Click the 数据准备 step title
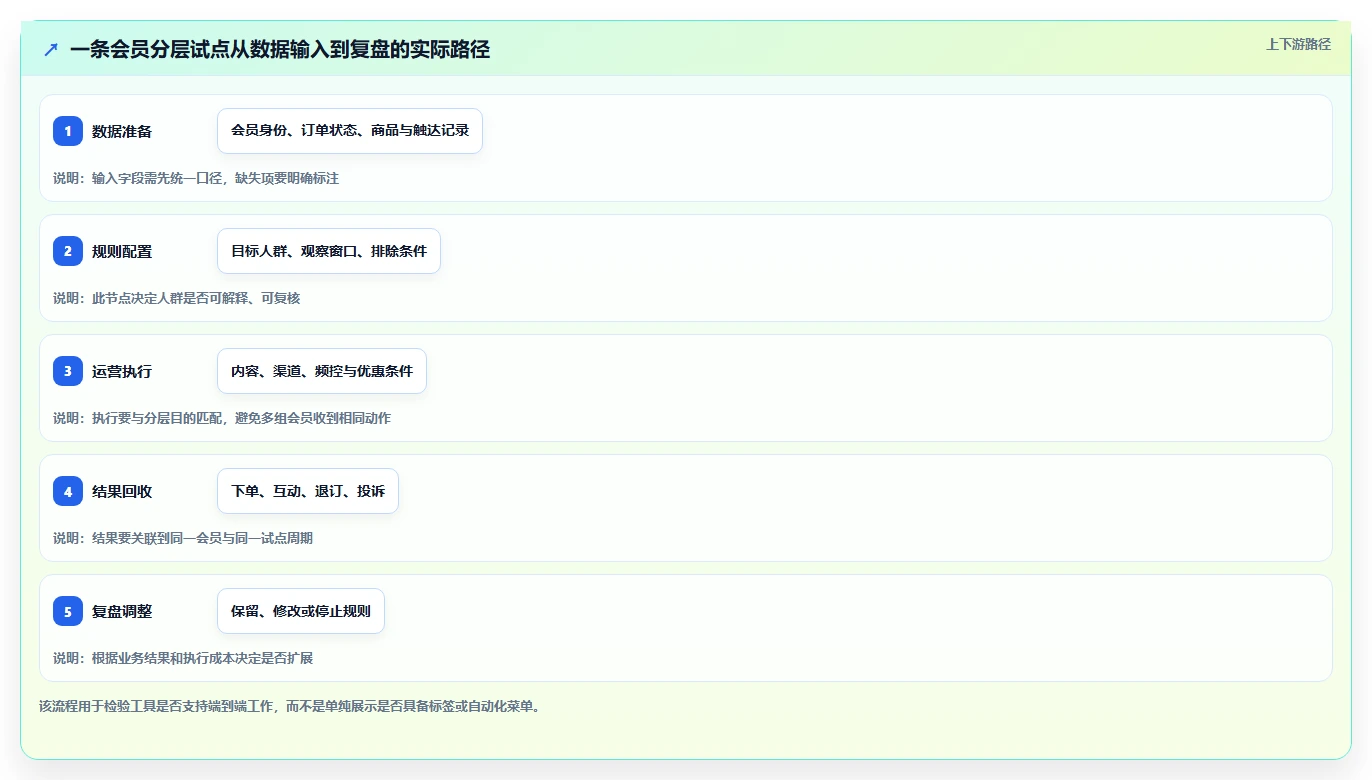This screenshot has width=1372, height=780. click(x=122, y=131)
